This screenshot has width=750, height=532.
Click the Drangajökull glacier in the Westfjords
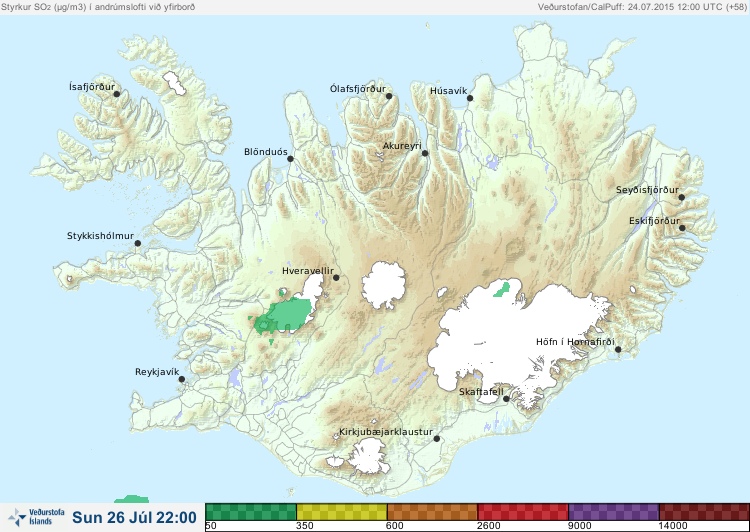(175, 83)
